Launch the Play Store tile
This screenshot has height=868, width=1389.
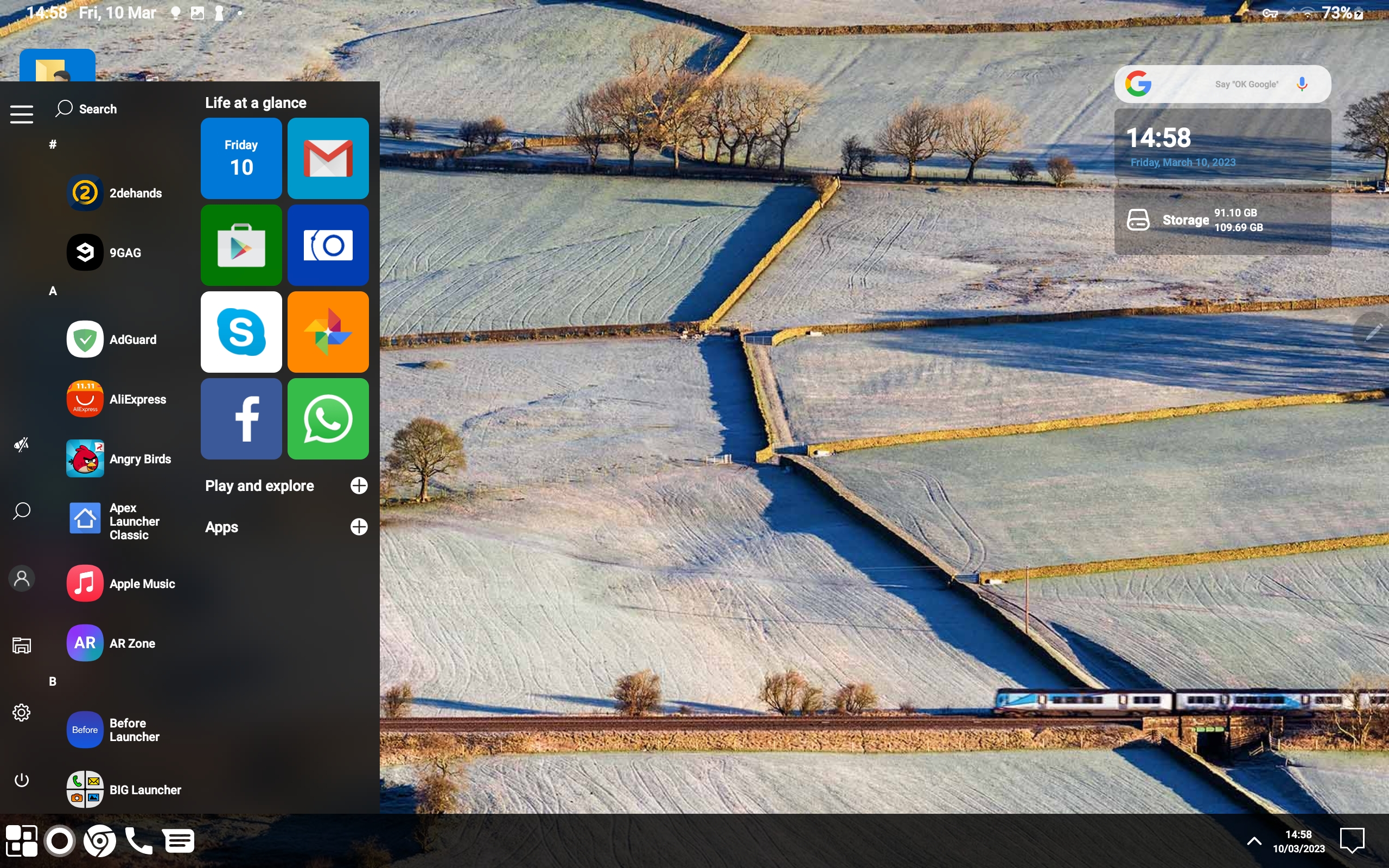pos(241,245)
